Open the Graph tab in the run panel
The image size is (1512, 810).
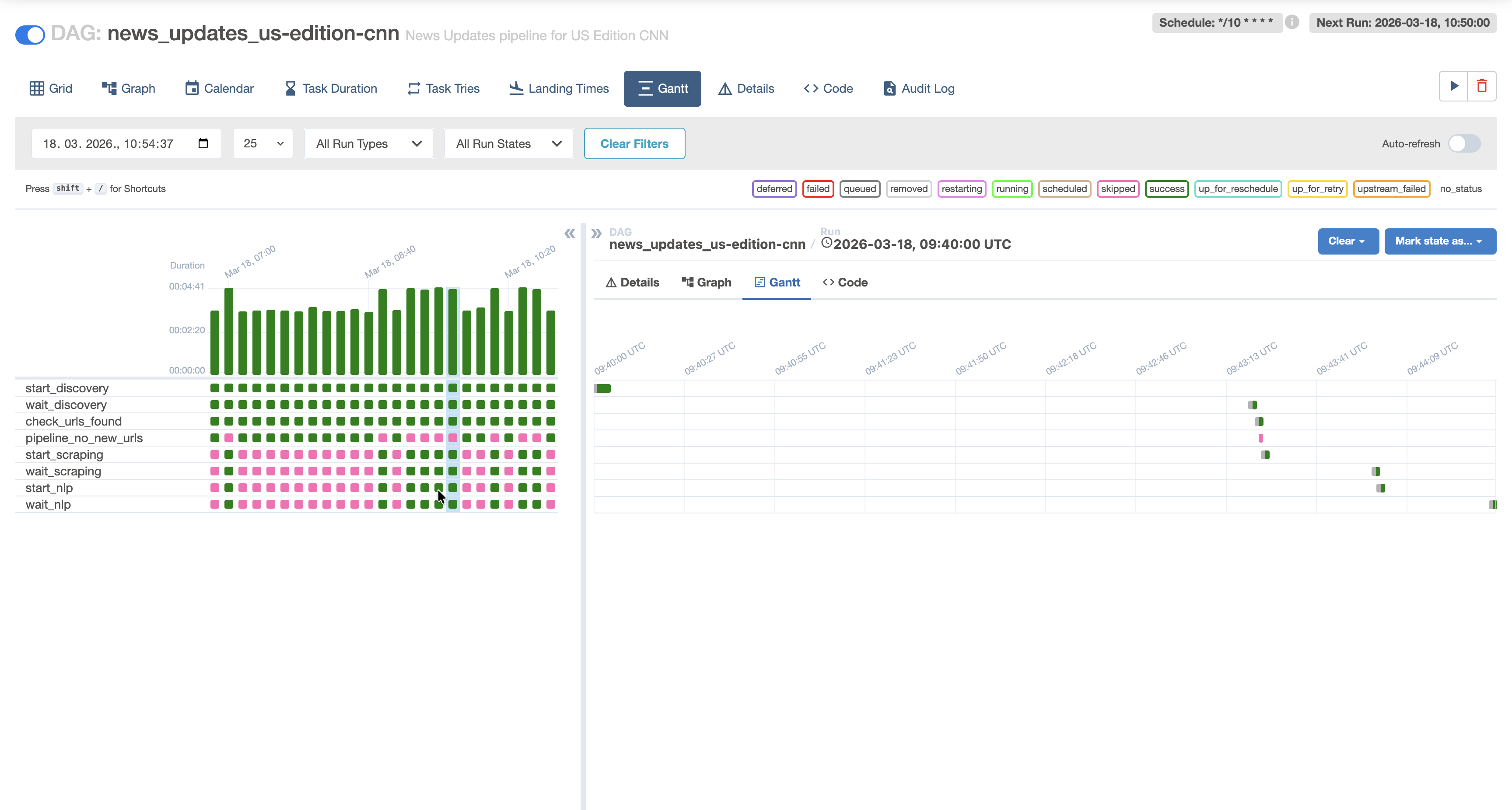tap(706, 282)
